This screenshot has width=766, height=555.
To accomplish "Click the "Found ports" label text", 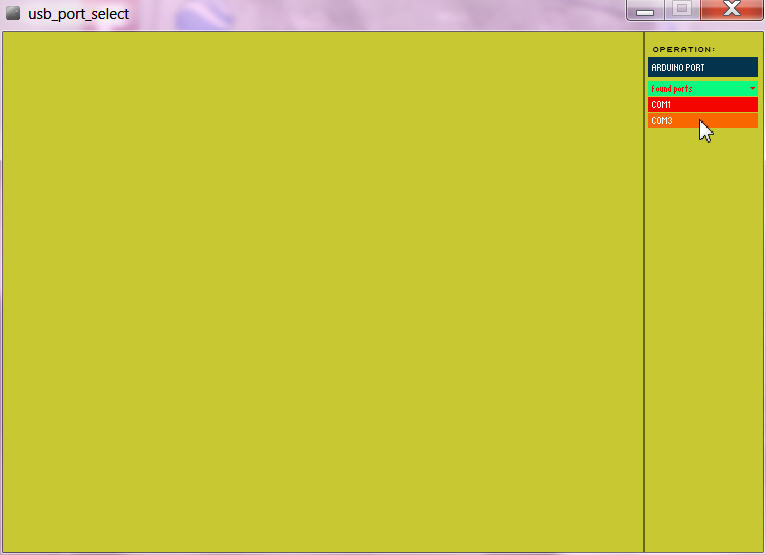I will click(x=671, y=89).
